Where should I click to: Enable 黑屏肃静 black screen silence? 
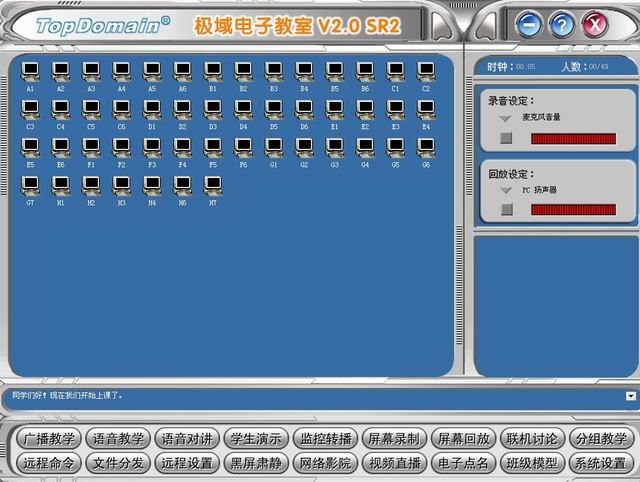pos(256,463)
